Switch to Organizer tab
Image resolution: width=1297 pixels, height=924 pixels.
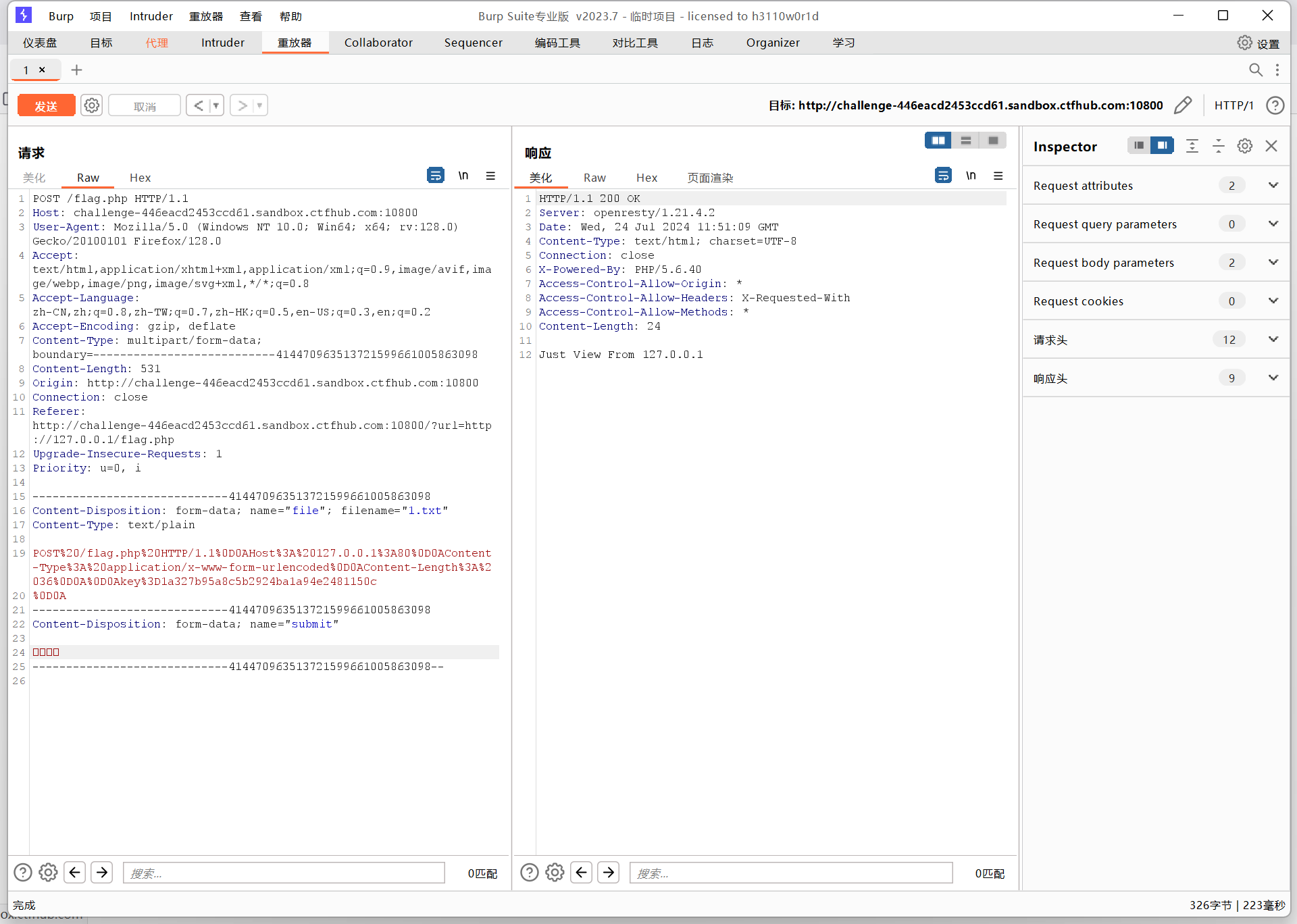point(773,43)
